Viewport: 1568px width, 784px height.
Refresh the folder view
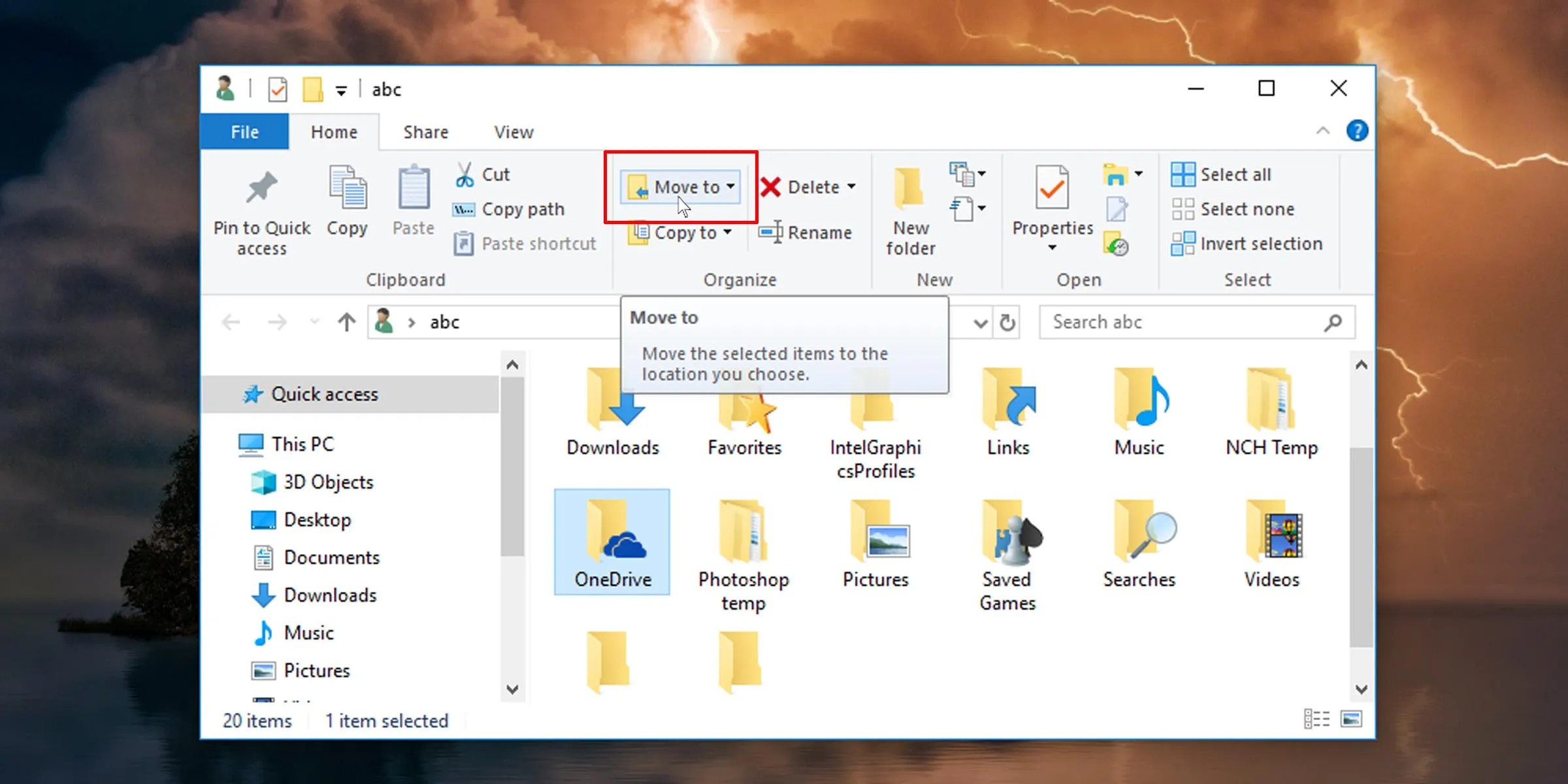point(1006,322)
